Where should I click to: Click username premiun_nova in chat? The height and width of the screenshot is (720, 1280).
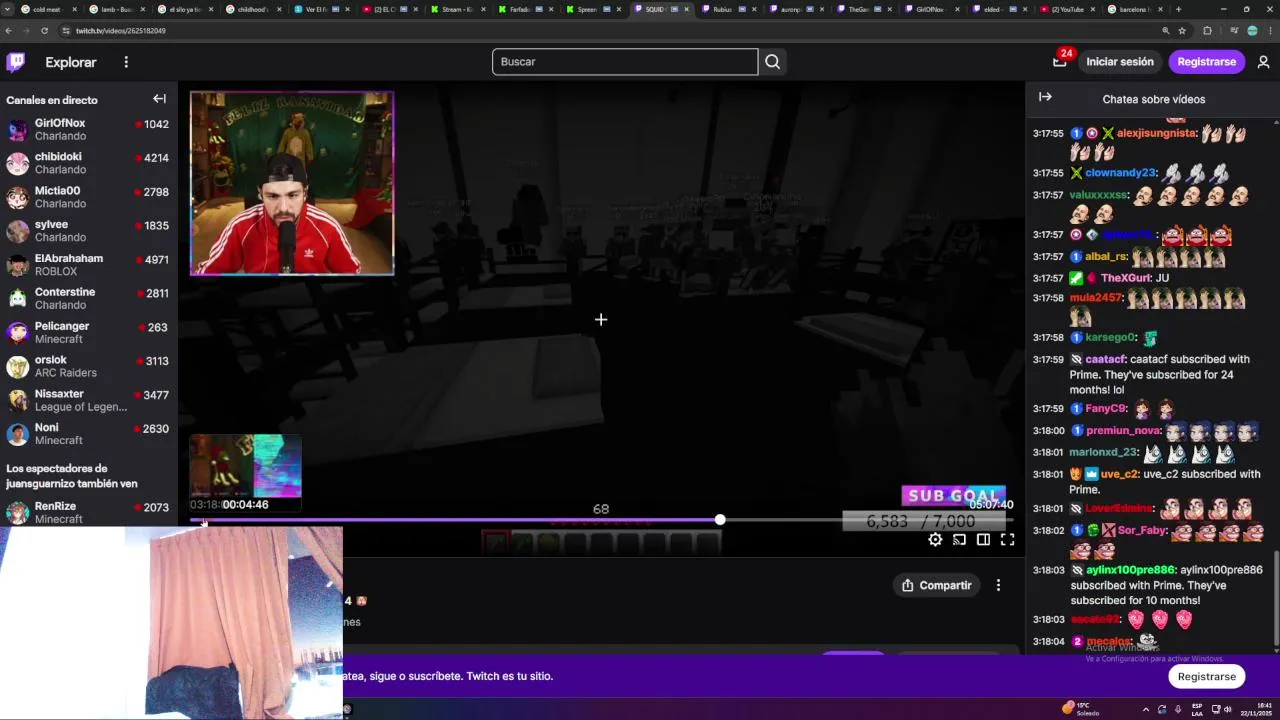(1122, 431)
